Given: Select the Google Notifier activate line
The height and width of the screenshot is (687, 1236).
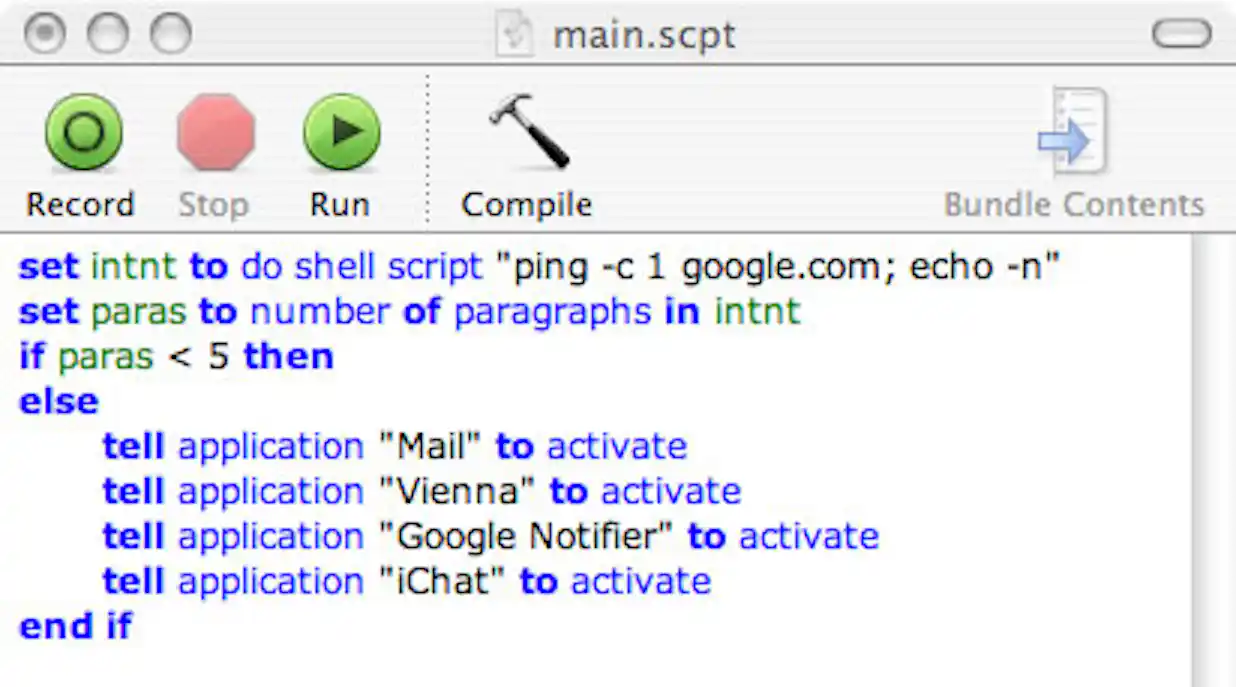Looking at the screenshot, I should pyautogui.click(x=488, y=536).
